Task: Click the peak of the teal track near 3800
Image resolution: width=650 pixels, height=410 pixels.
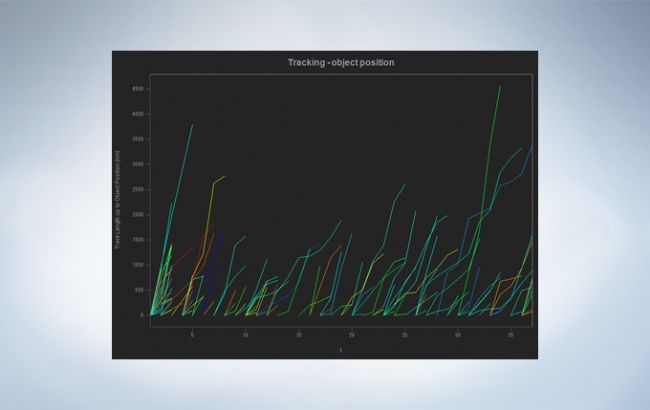Action: point(191,125)
